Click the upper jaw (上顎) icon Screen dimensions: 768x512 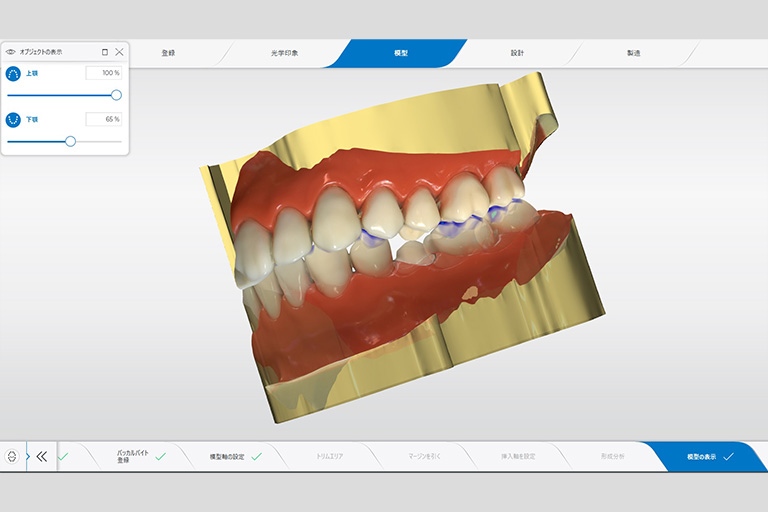(14, 74)
